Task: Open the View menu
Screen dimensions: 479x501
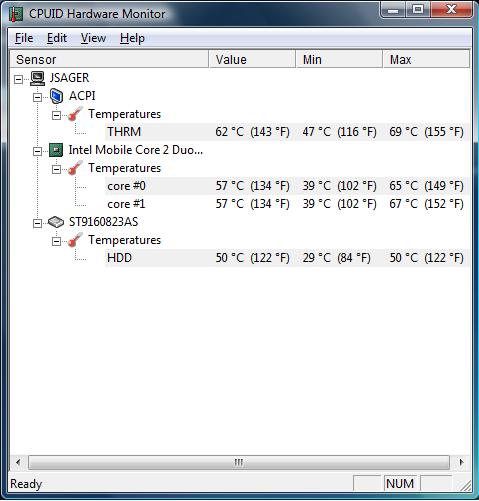Action: (x=93, y=38)
